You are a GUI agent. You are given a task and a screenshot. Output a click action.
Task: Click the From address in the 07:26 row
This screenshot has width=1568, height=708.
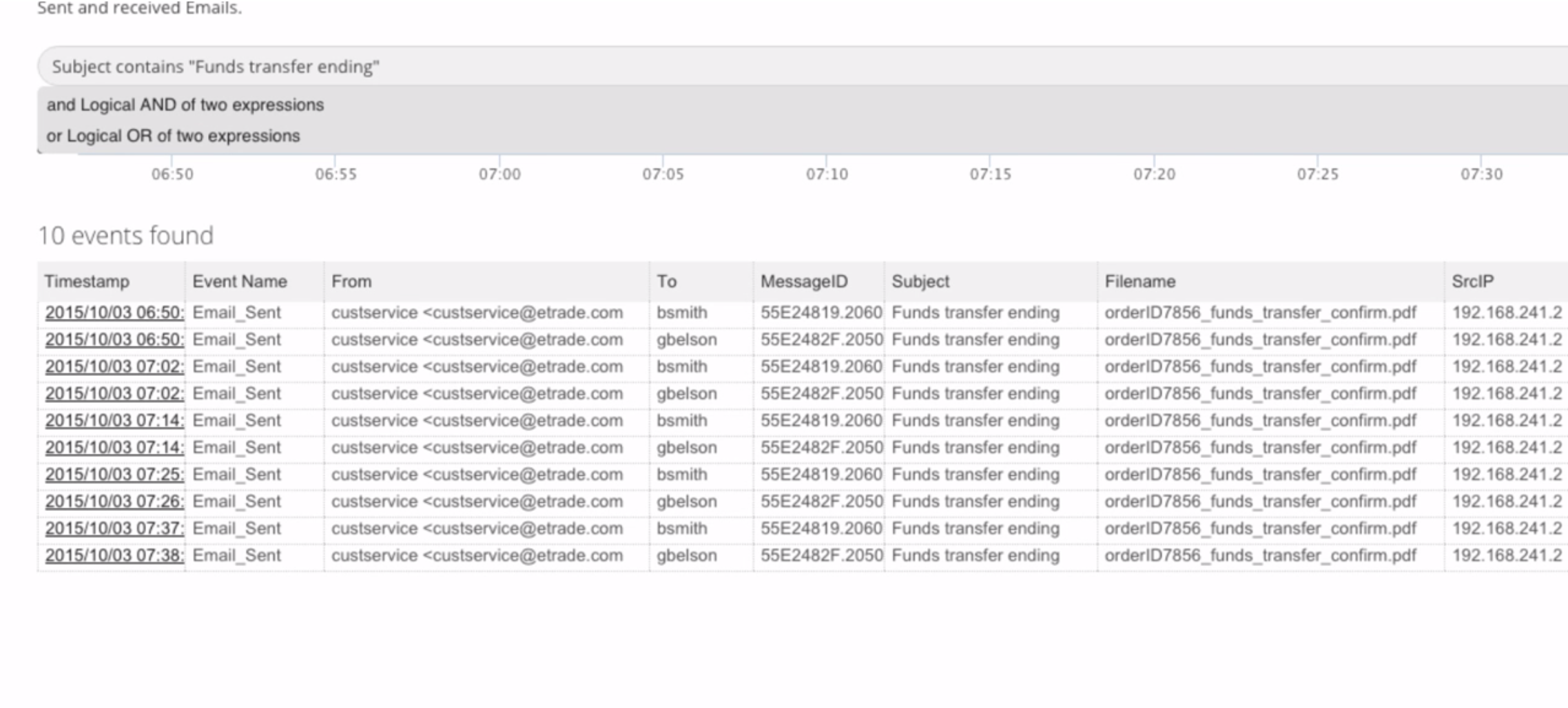[477, 501]
